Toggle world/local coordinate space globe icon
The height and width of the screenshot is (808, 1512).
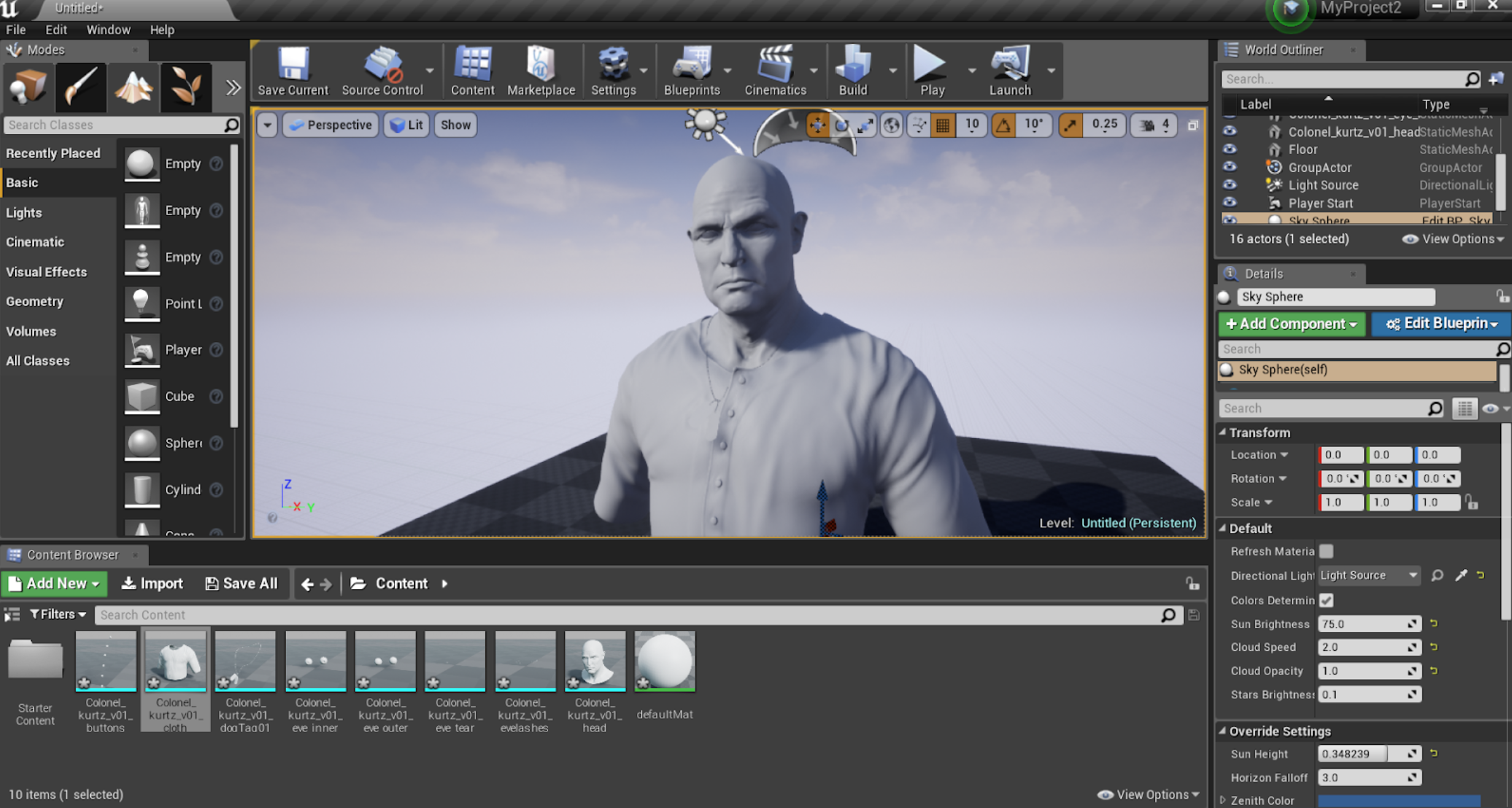(892, 125)
